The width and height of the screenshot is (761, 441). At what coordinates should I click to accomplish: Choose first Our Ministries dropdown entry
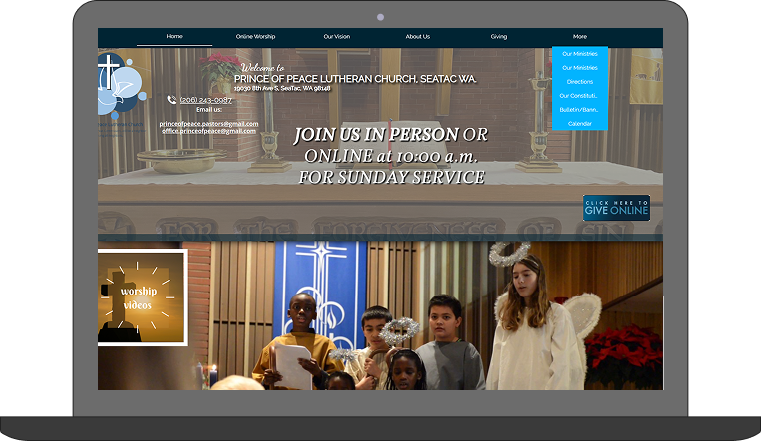[579, 54]
